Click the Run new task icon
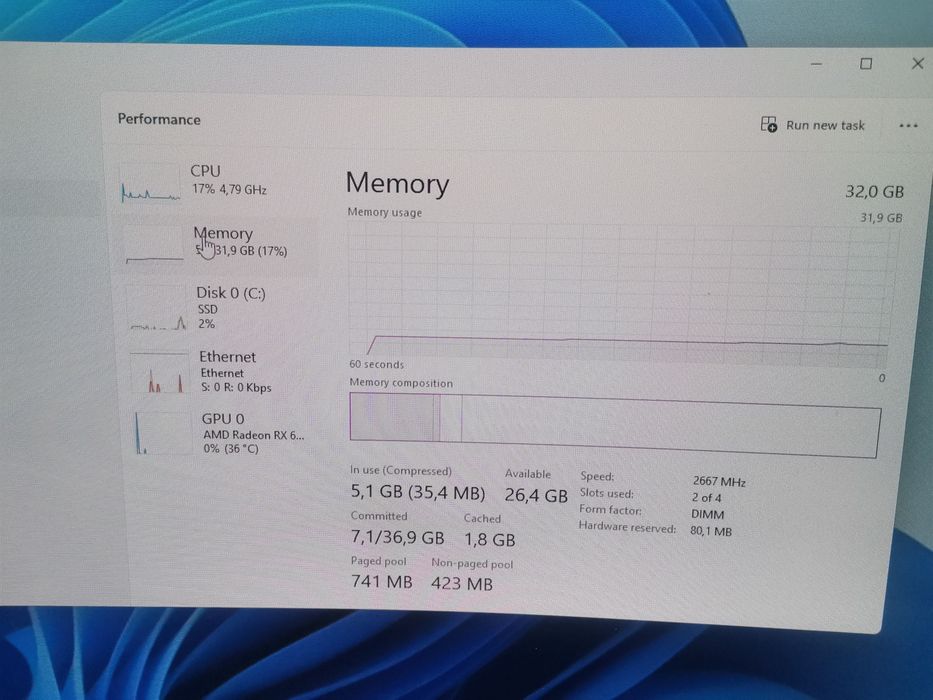933x700 pixels. pyautogui.click(x=769, y=124)
